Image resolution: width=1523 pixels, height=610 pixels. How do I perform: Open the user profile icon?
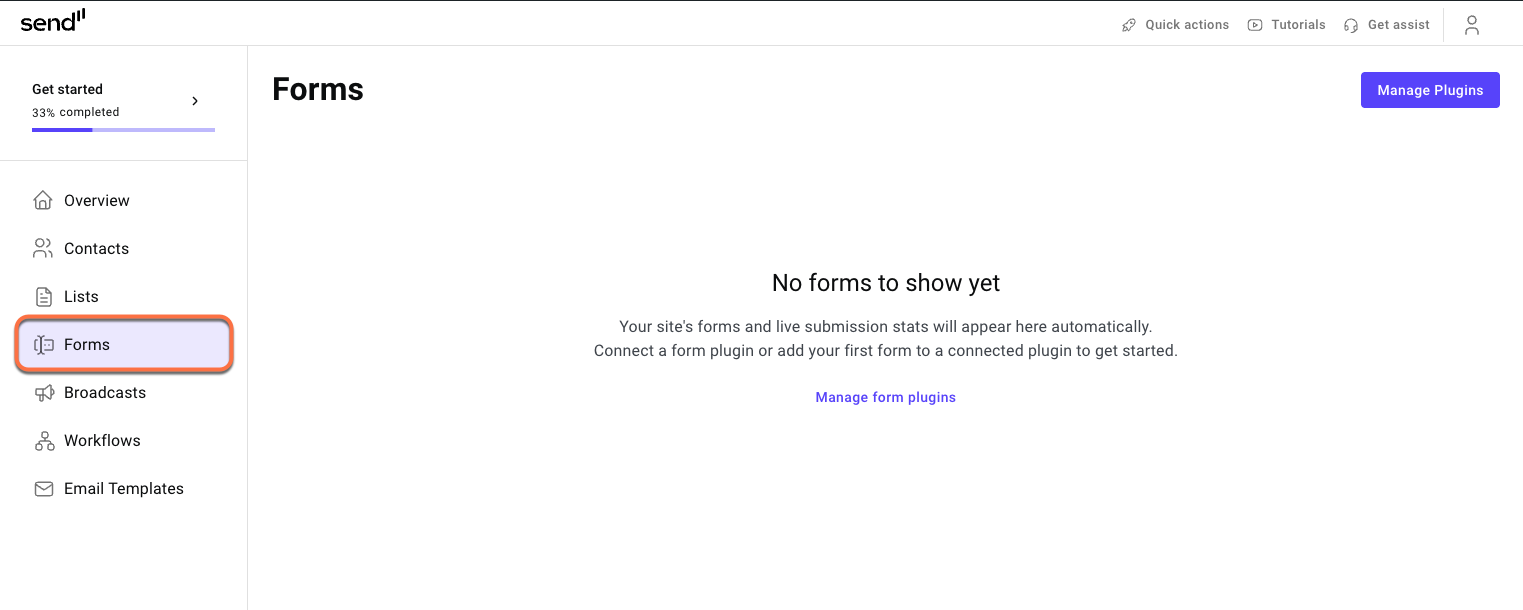click(1472, 25)
